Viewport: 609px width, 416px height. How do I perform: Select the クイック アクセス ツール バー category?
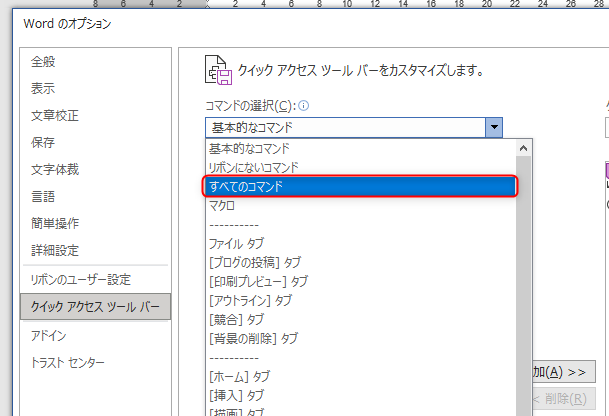click(95, 307)
